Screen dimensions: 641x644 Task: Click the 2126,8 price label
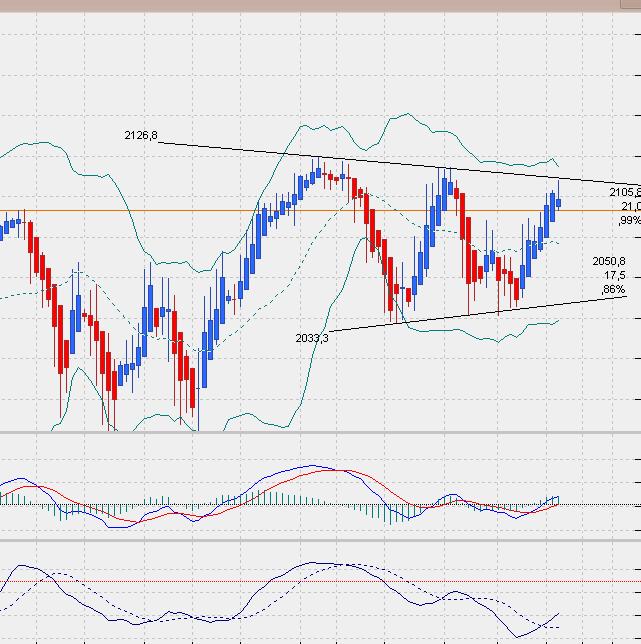point(141,136)
